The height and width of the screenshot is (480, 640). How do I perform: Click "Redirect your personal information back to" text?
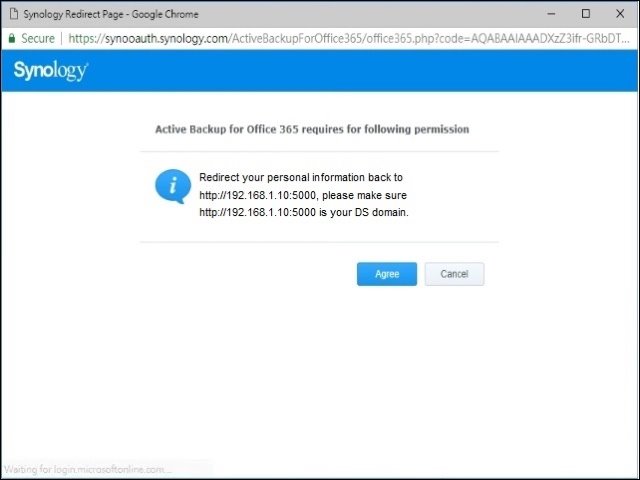click(x=300, y=177)
